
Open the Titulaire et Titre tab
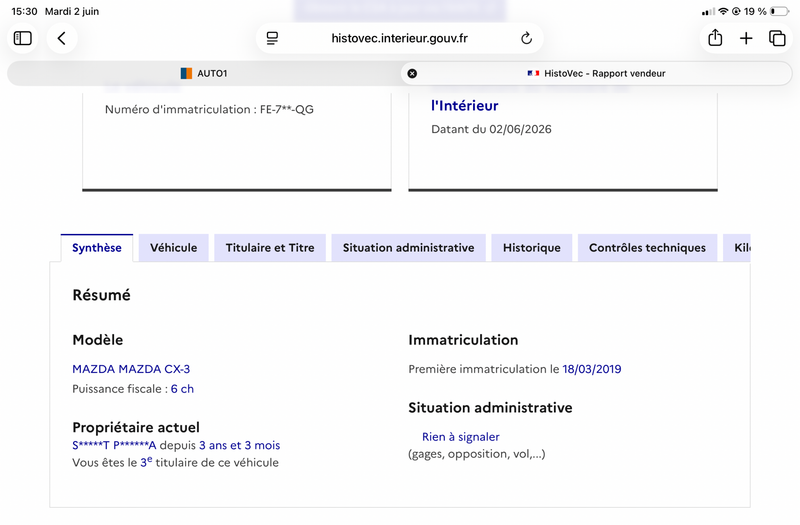[x=270, y=248]
